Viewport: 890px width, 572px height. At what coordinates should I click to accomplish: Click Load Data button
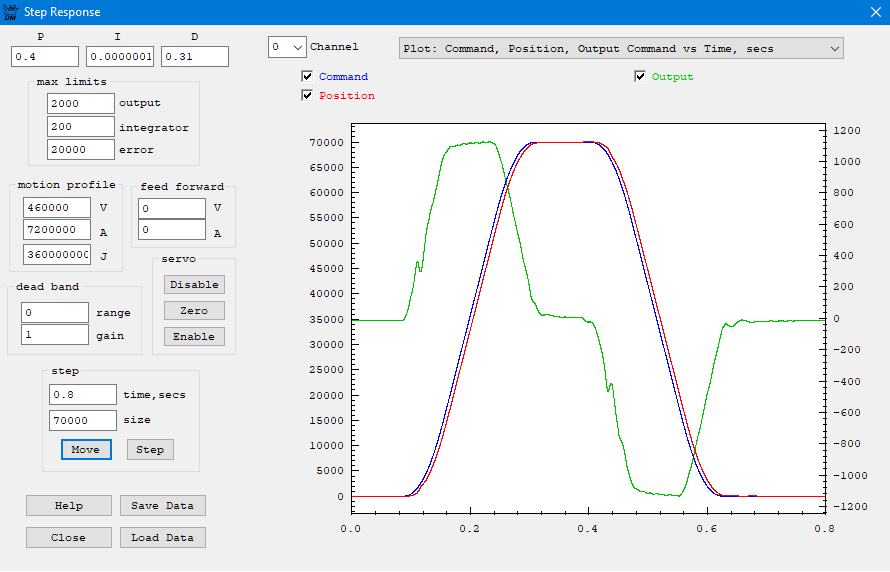(162, 538)
